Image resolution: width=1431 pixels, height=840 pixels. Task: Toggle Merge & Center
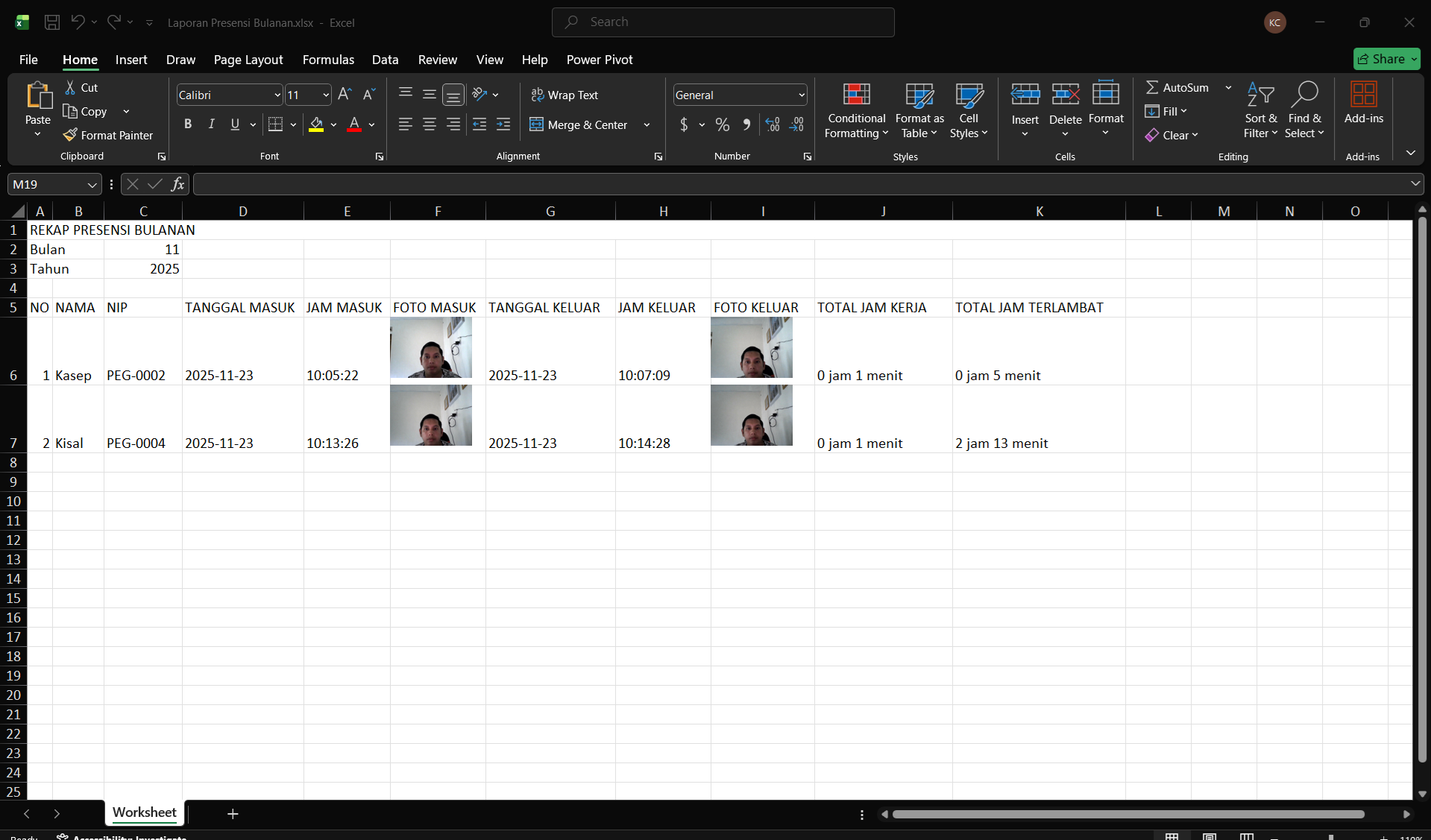point(579,124)
